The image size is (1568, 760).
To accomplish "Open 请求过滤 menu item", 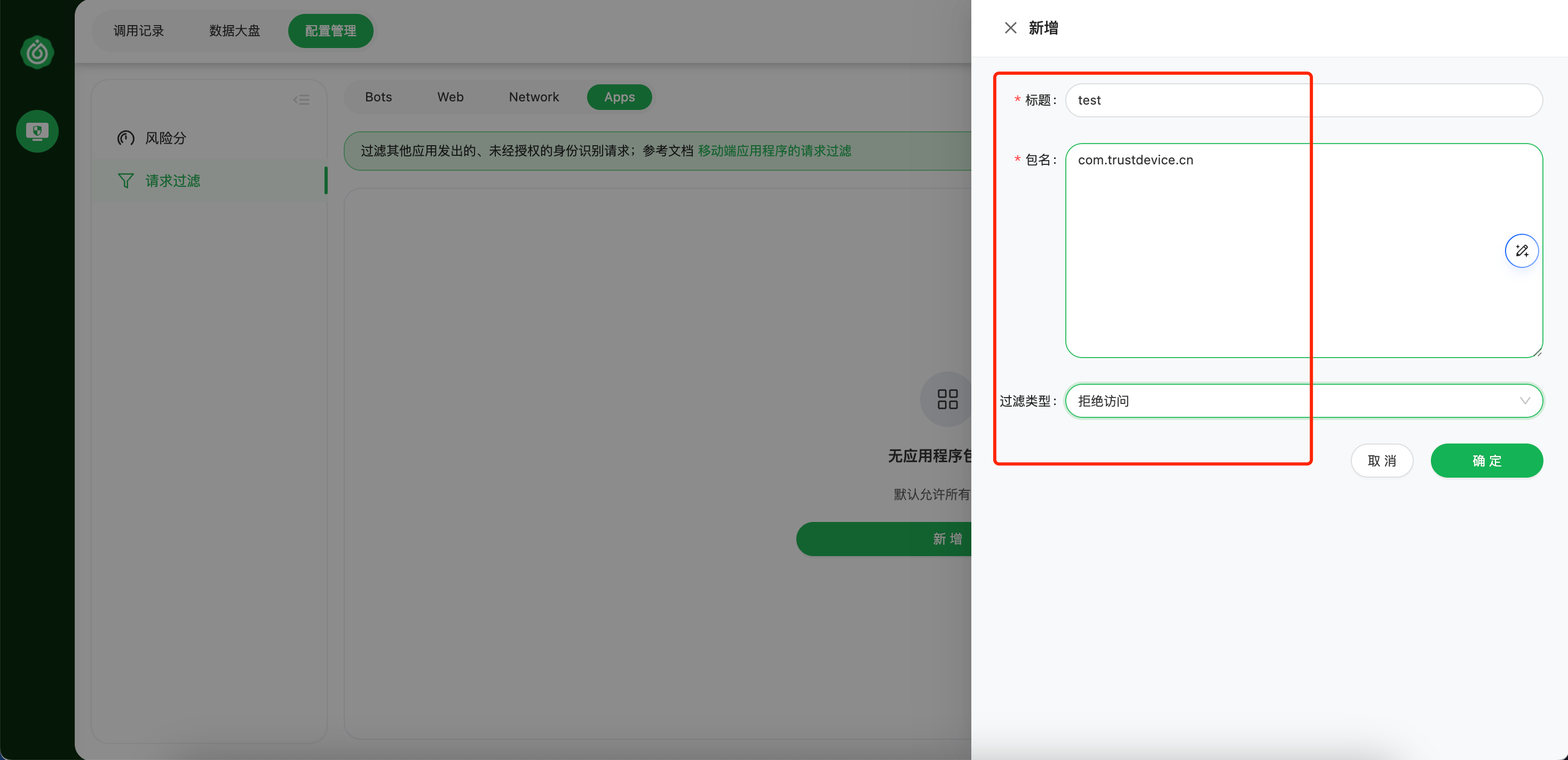I will (209, 181).
